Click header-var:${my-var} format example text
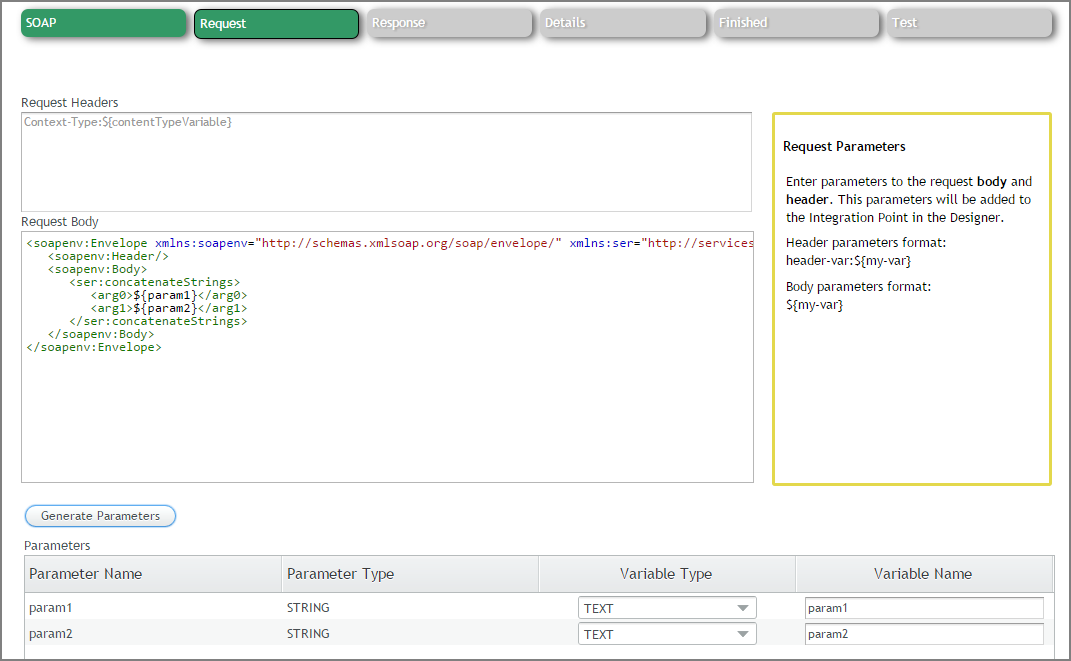Screen dimensions: 1071x661 848,260
